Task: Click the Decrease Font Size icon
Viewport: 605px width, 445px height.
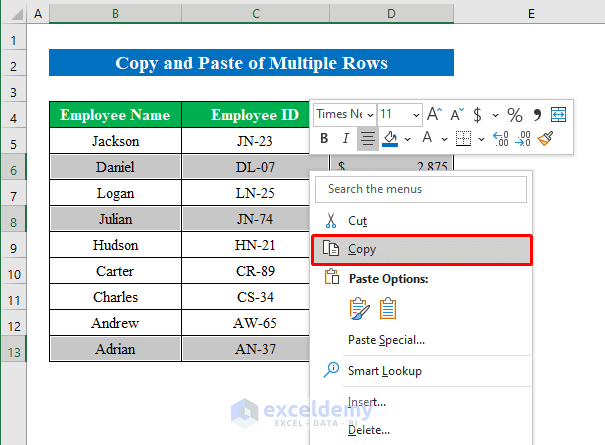Action: click(x=457, y=115)
